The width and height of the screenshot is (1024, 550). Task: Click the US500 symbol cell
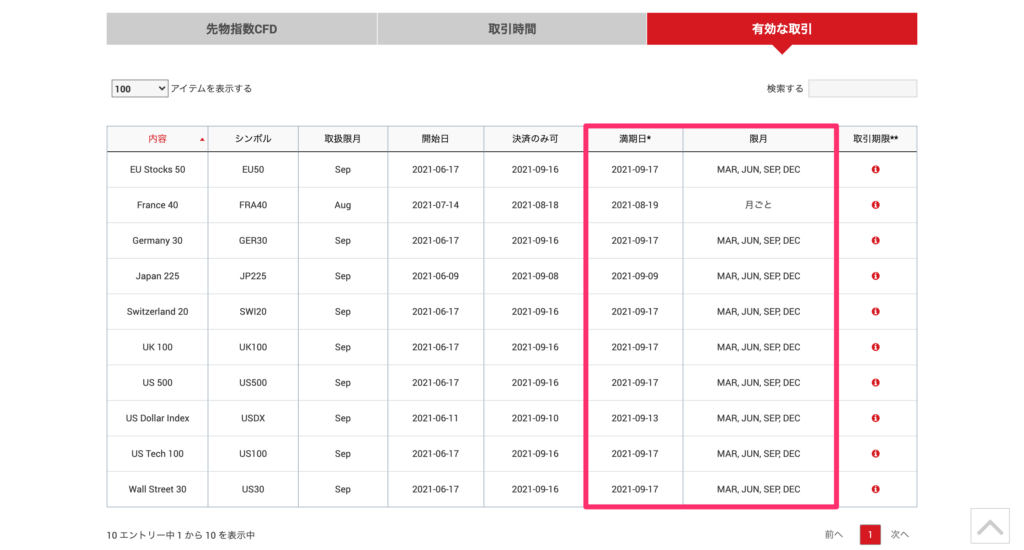253,383
